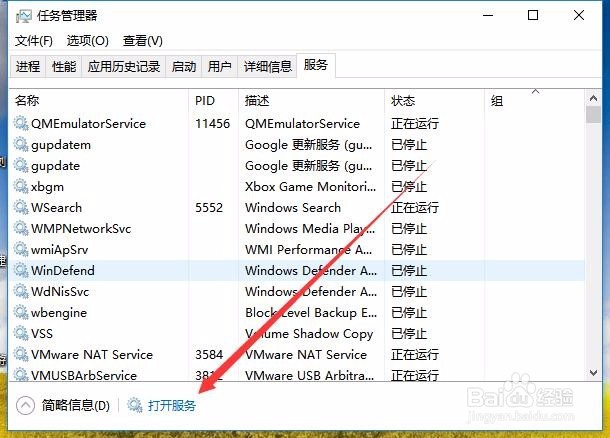610x438 pixels.
Task: Click the gear icon beside VMUSBArbService
Action: (21, 374)
